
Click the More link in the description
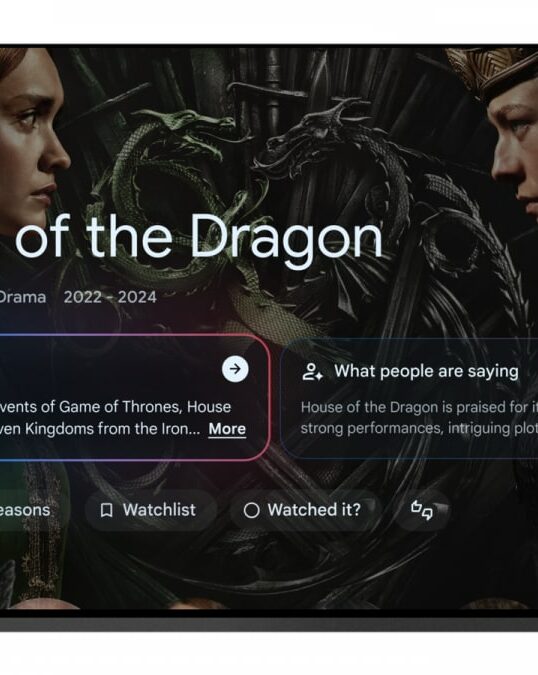coord(227,429)
